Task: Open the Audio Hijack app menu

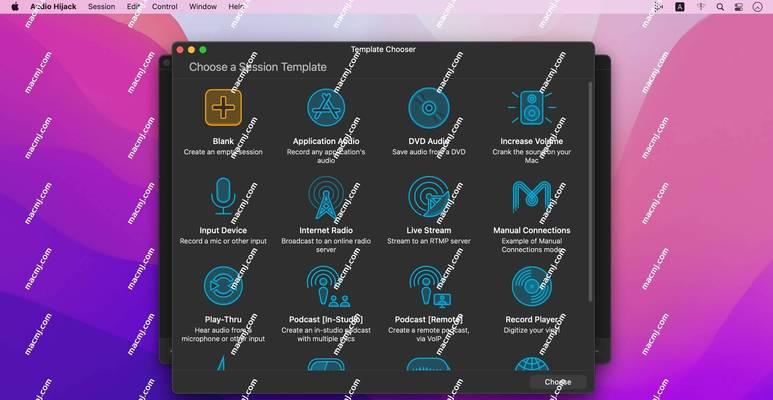Action: tap(53, 6)
